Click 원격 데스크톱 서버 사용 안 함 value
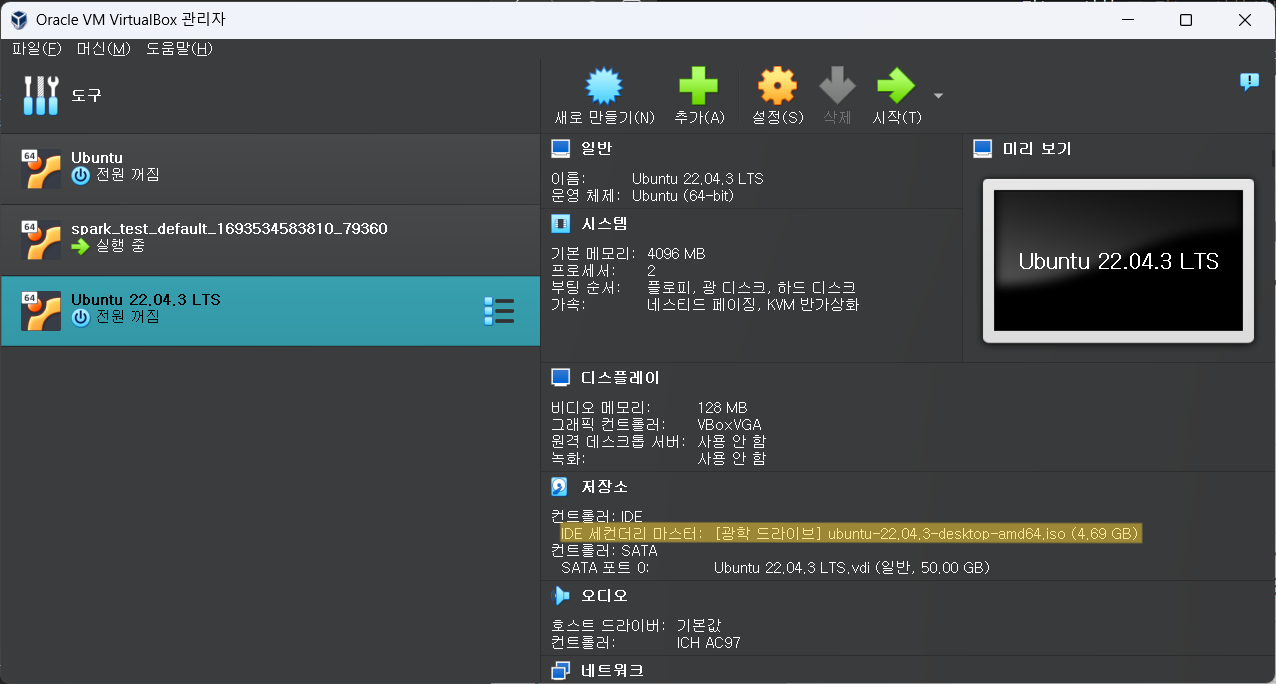The height and width of the screenshot is (684, 1276). [731, 442]
